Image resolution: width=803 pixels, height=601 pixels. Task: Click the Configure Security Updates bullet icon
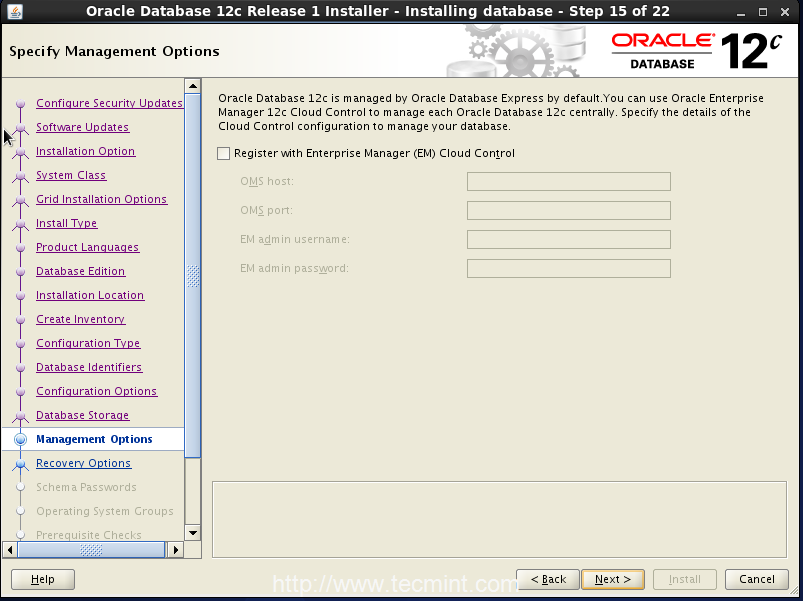pyautogui.click(x=20, y=104)
